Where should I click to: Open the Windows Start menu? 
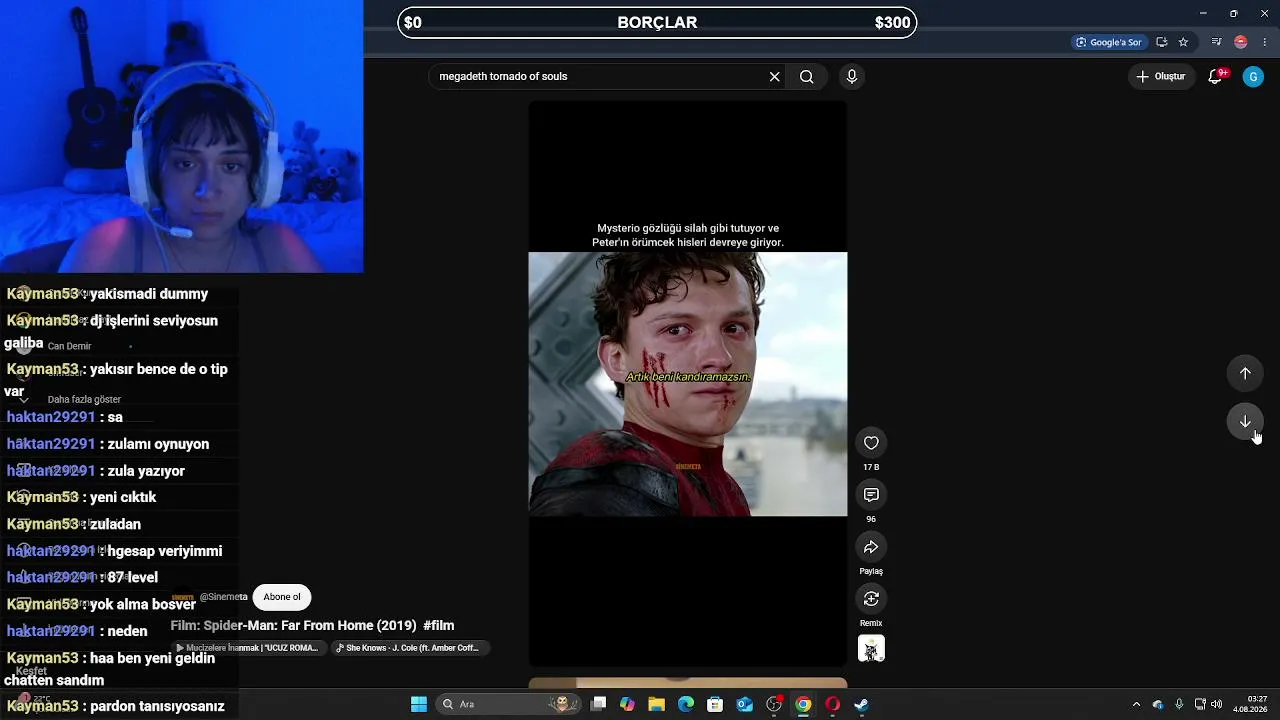(x=419, y=704)
